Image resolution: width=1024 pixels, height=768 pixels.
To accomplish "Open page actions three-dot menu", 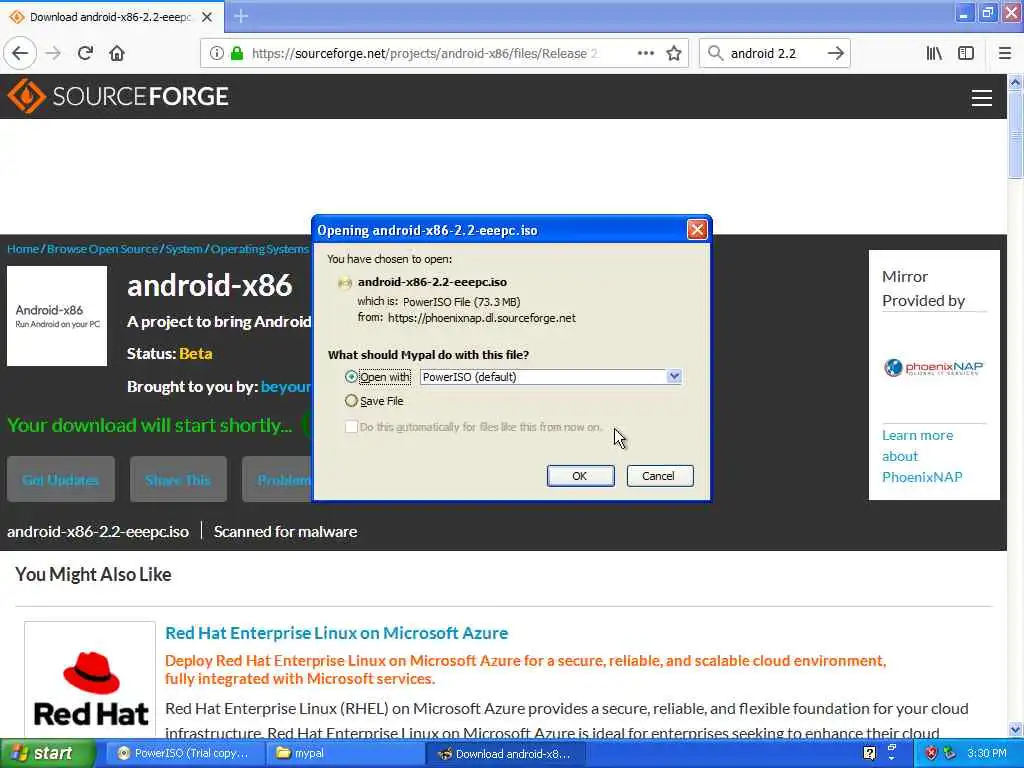I will pos(645,53).
